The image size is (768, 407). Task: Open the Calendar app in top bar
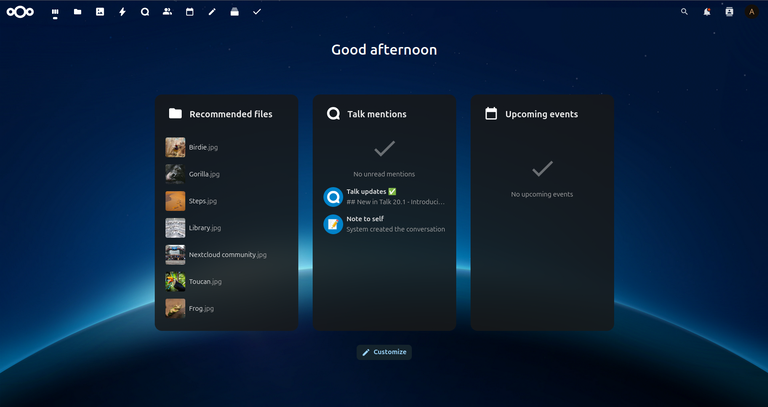tap(189, 12)
